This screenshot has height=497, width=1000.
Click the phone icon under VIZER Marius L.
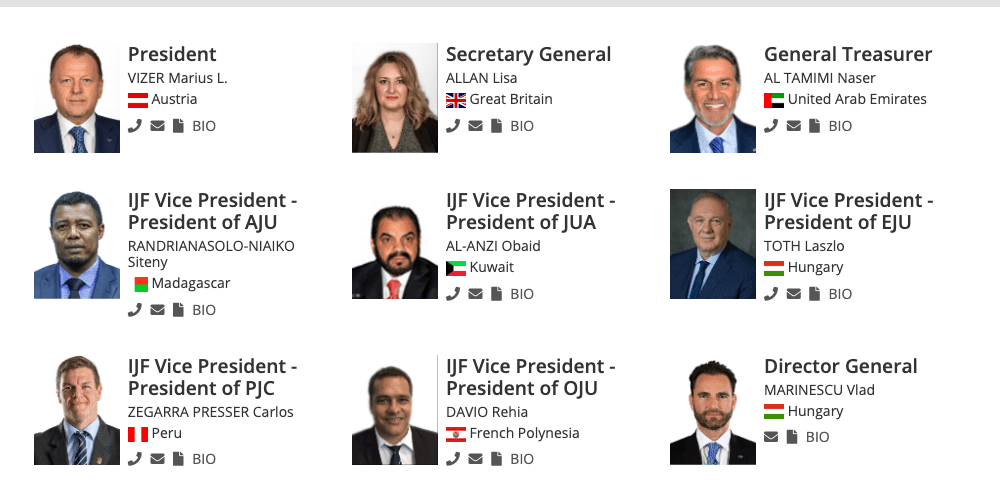(135, 126)
